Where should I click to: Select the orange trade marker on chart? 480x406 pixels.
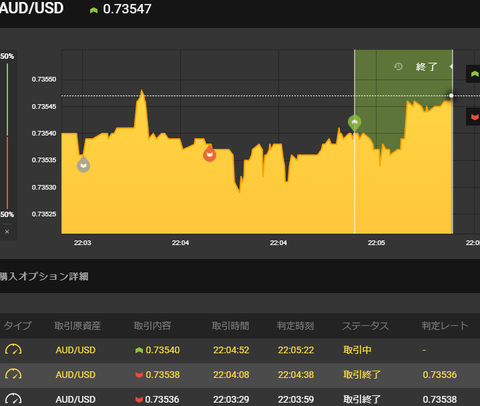tap(209, 154)
